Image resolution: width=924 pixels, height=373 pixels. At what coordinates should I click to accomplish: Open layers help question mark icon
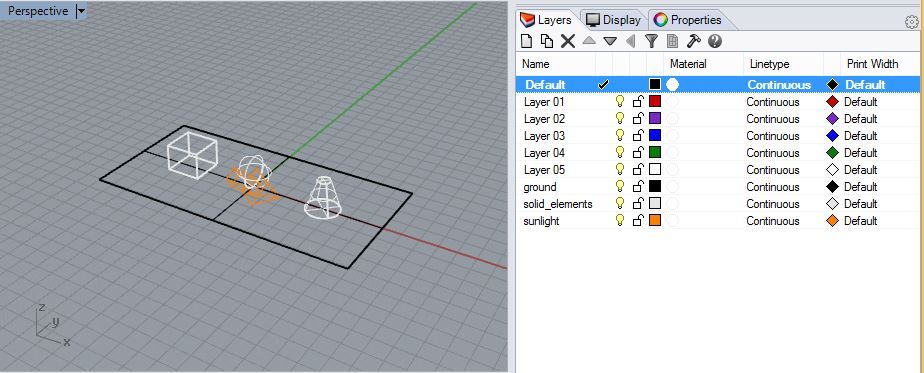point(715,41)
